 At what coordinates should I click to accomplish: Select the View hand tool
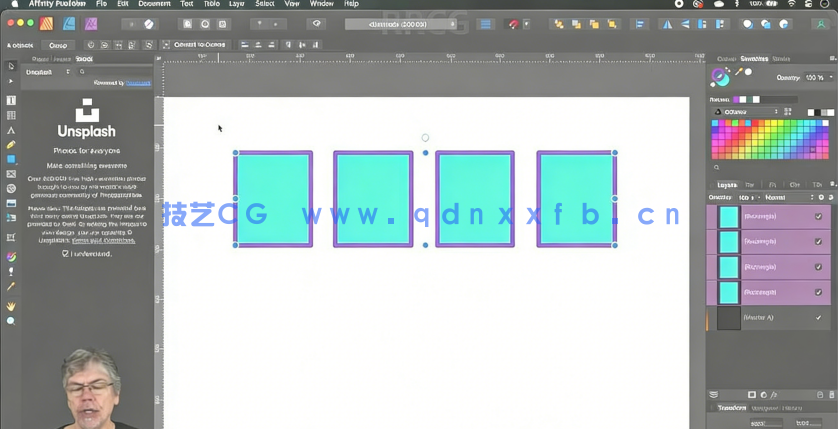pos(11,306)
